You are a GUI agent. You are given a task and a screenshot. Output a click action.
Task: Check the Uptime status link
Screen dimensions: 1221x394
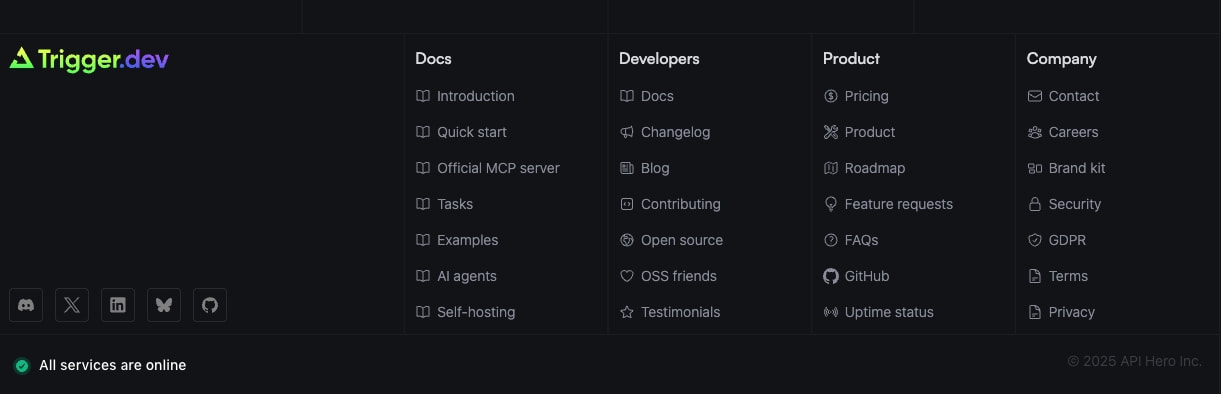click(889, 312)
